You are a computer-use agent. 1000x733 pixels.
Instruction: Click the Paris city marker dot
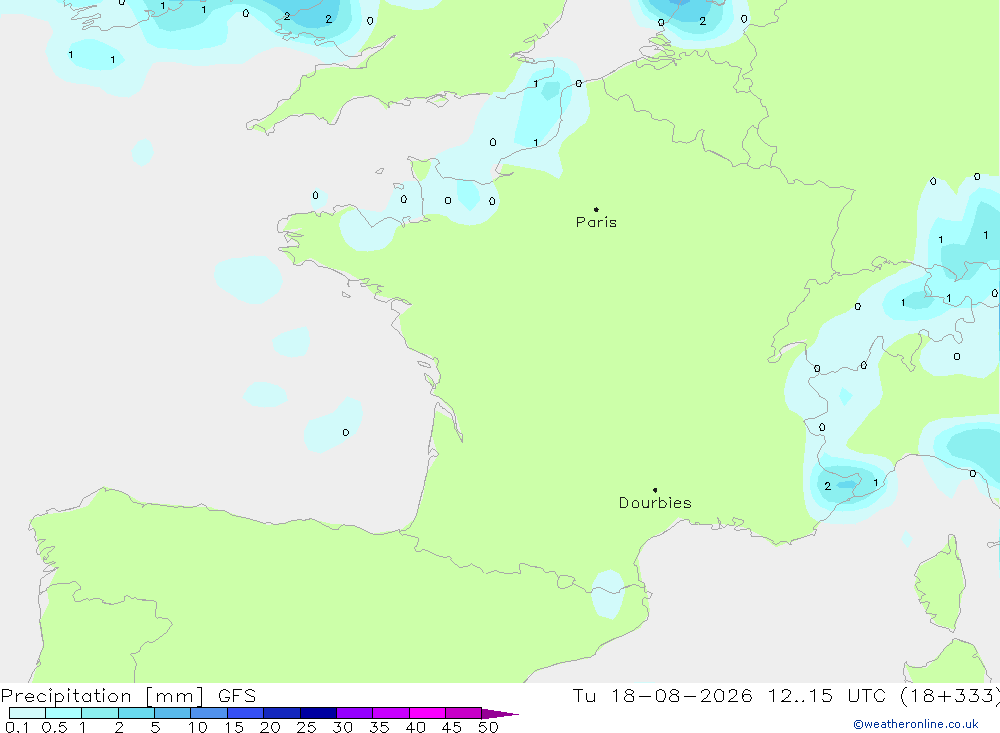(x=596, y=209)
